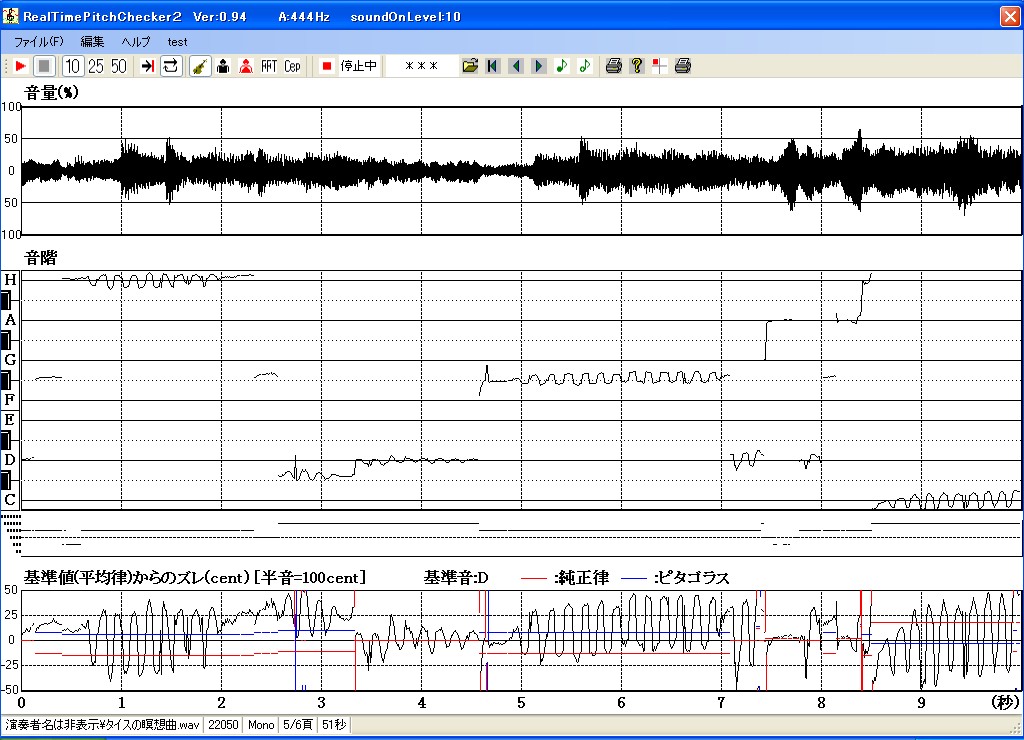Screen dimensions: 1024x740
Task: Open the ファイル(F) menu
Action: pyautogui.click(x=39, y=42)
